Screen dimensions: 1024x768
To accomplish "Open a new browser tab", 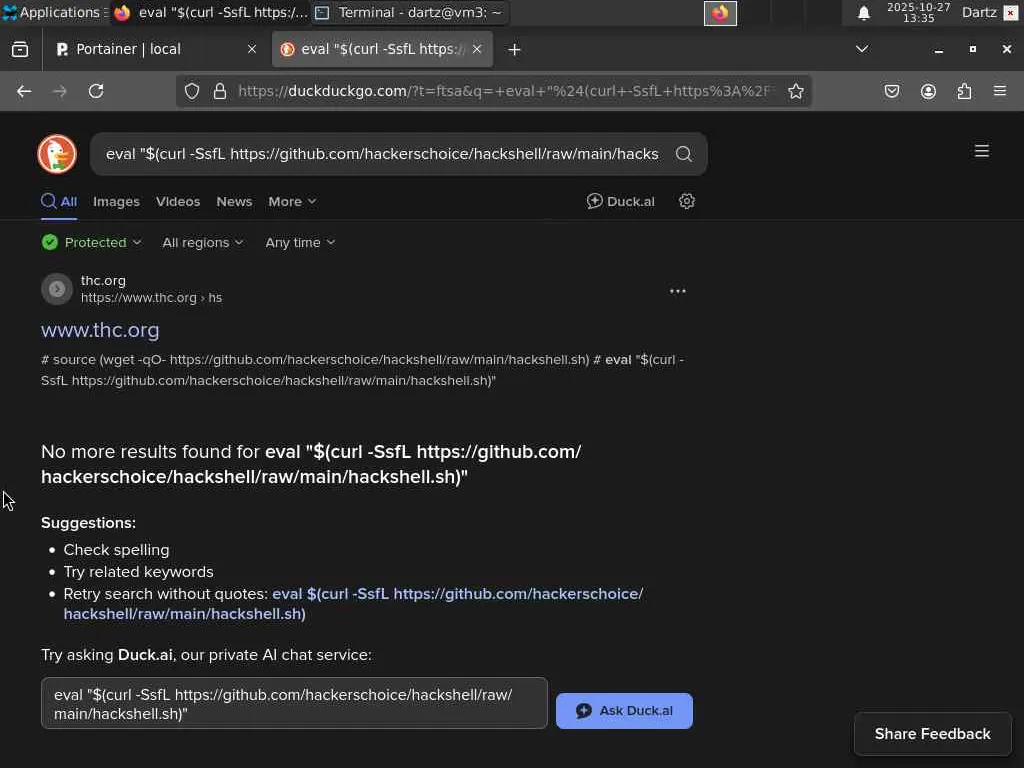I will (515, 50).
